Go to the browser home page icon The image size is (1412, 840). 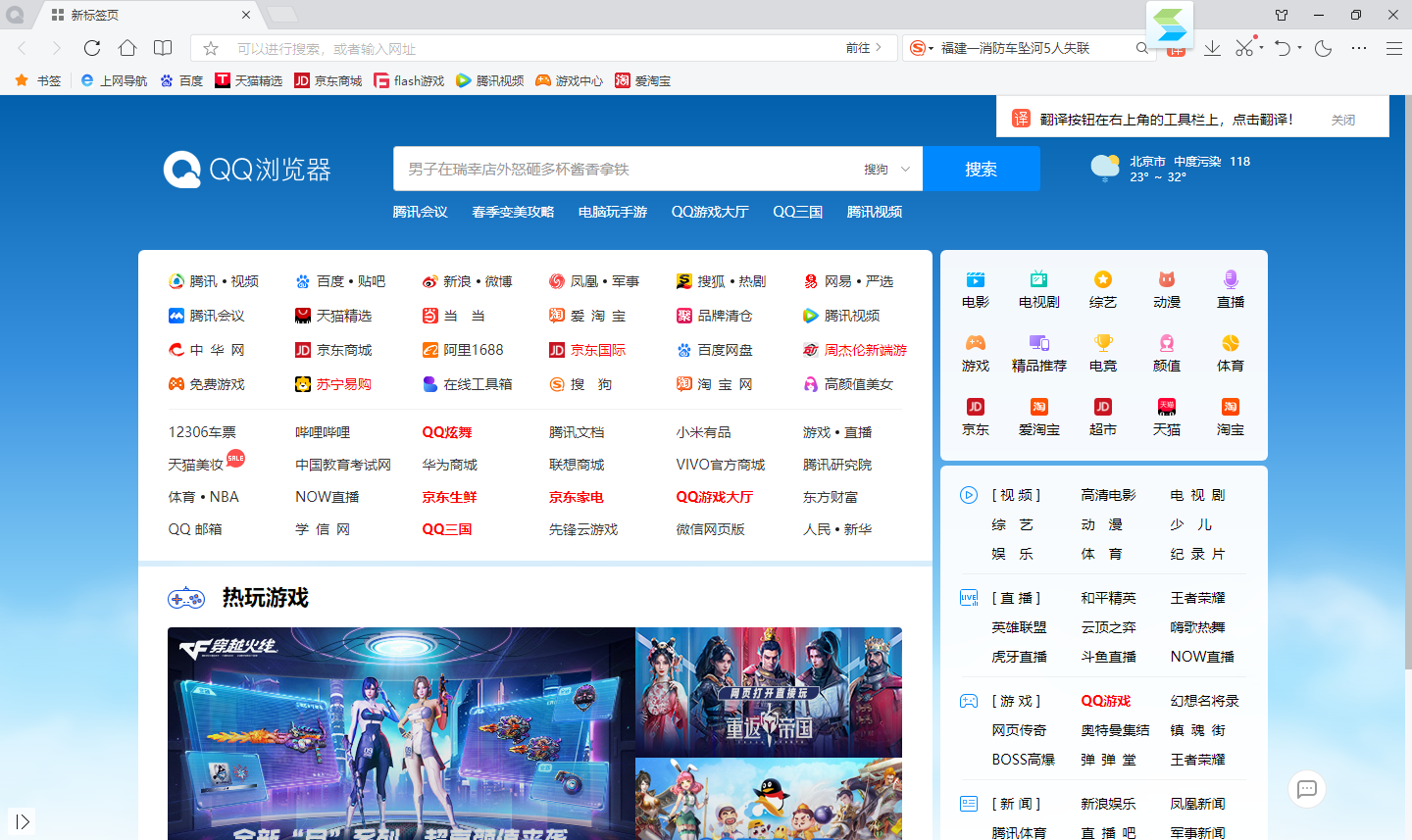pos(127,48)
